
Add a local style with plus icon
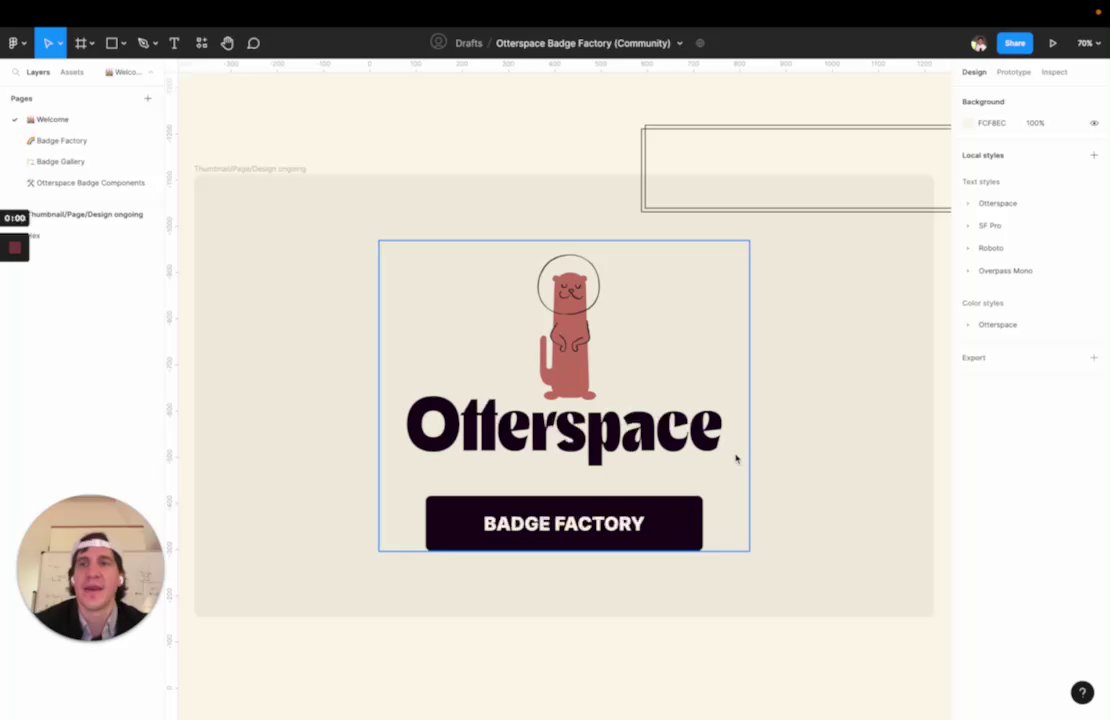[1094, 155]
